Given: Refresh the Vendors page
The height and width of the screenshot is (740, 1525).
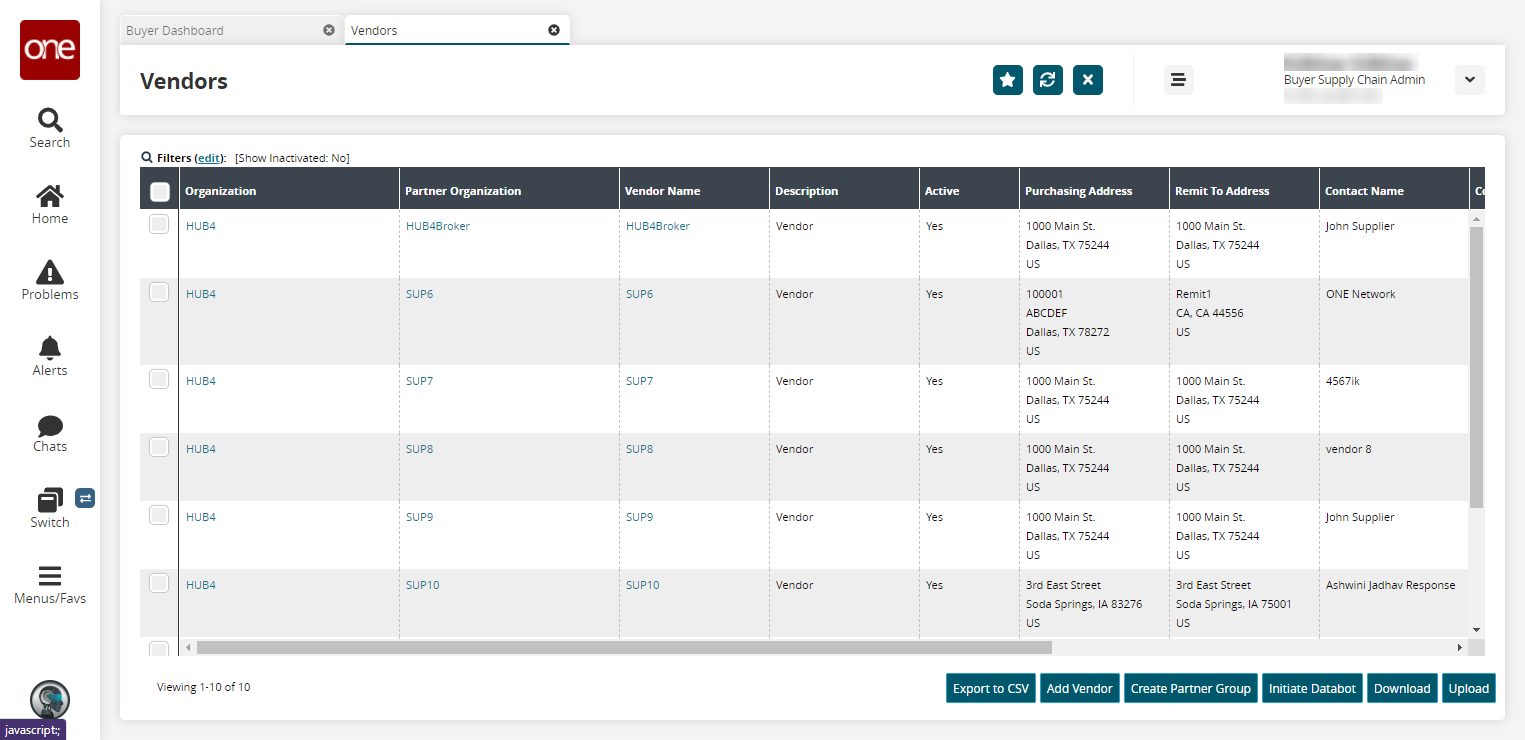Looking at the screenshot, I should [x=1048, y=80].
